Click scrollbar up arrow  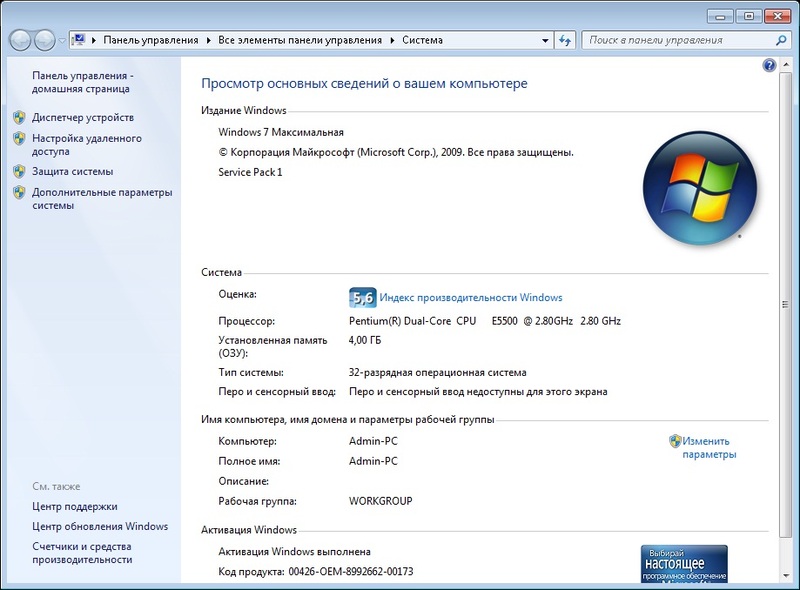click(785, 65)
